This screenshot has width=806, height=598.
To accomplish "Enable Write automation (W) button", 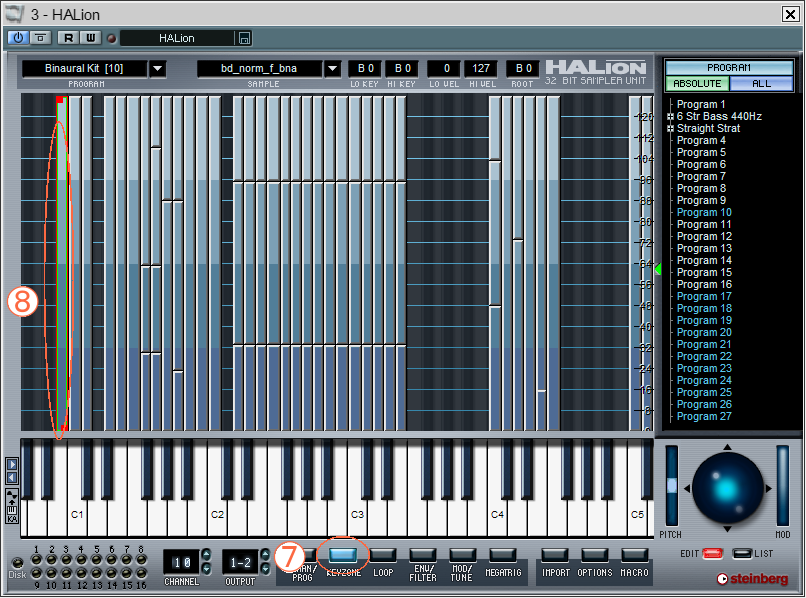I will (90, 38).
